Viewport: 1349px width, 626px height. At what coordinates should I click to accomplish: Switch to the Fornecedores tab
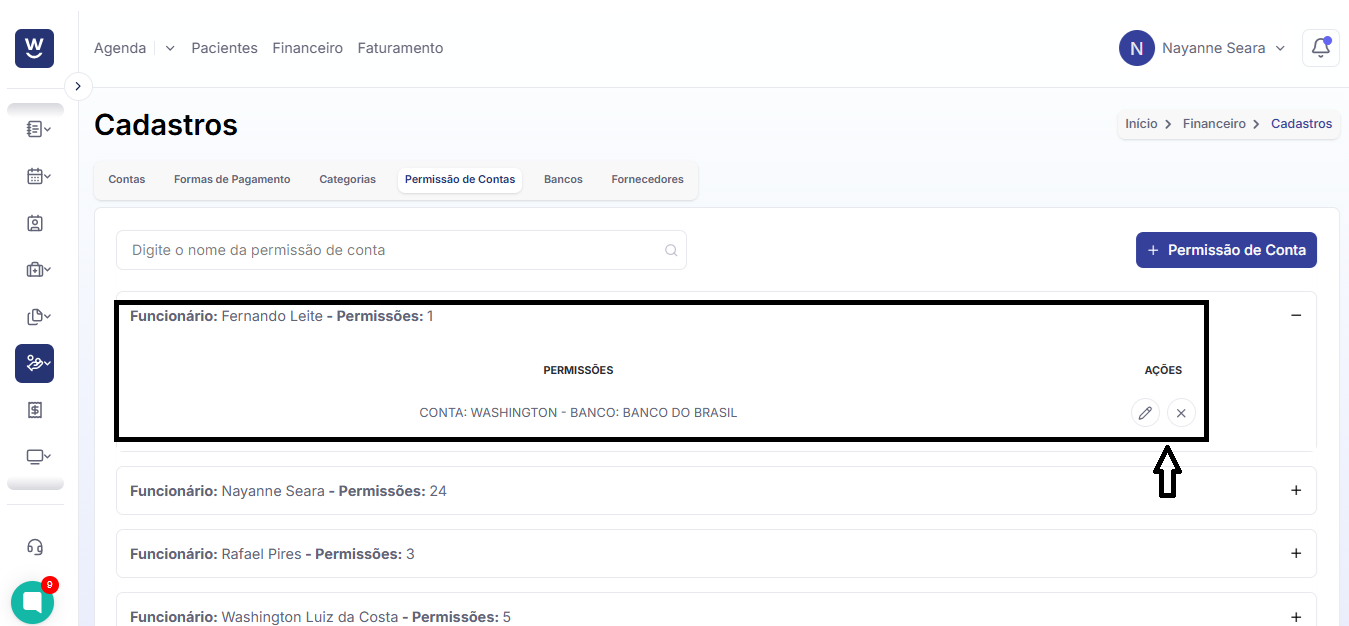pos(647,180)
